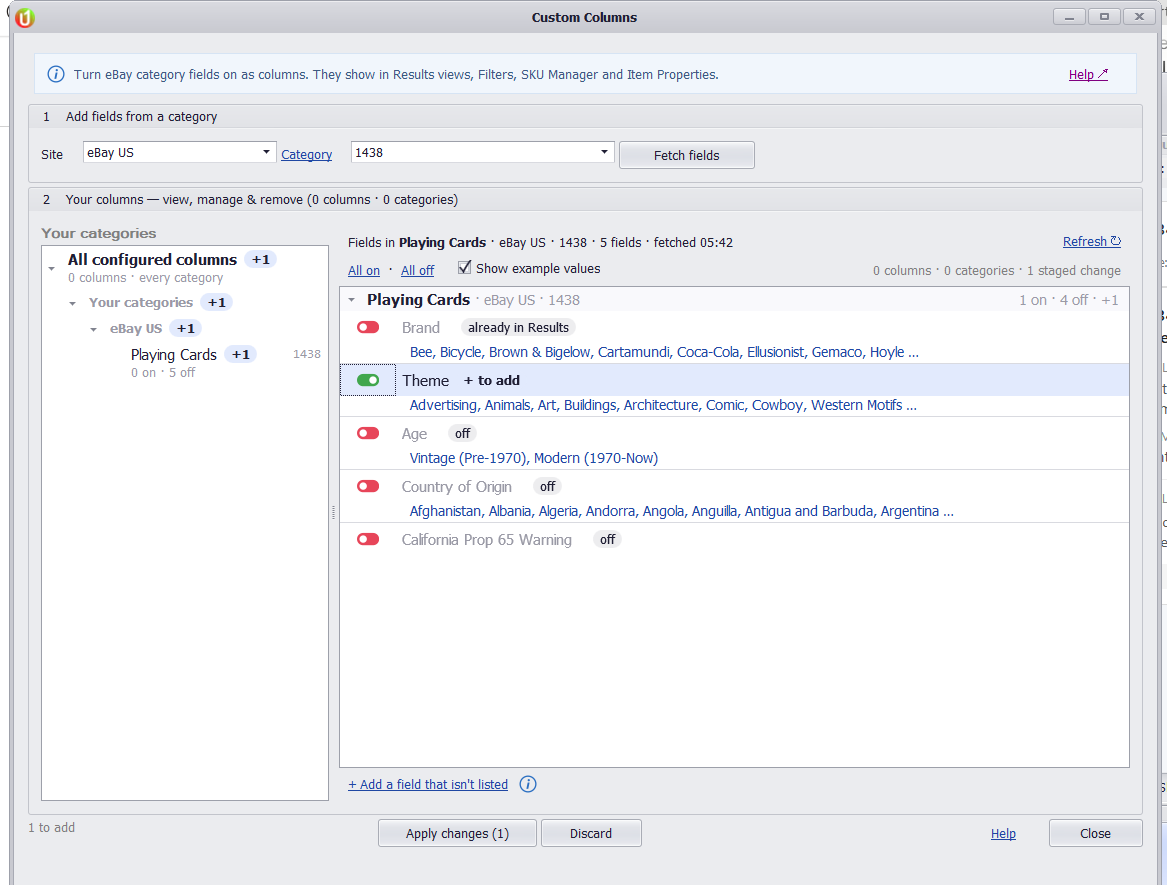This screenshot has width=1167, height=885.
Task: Toggle the Brand field switch
Action: tap(368, 328)
